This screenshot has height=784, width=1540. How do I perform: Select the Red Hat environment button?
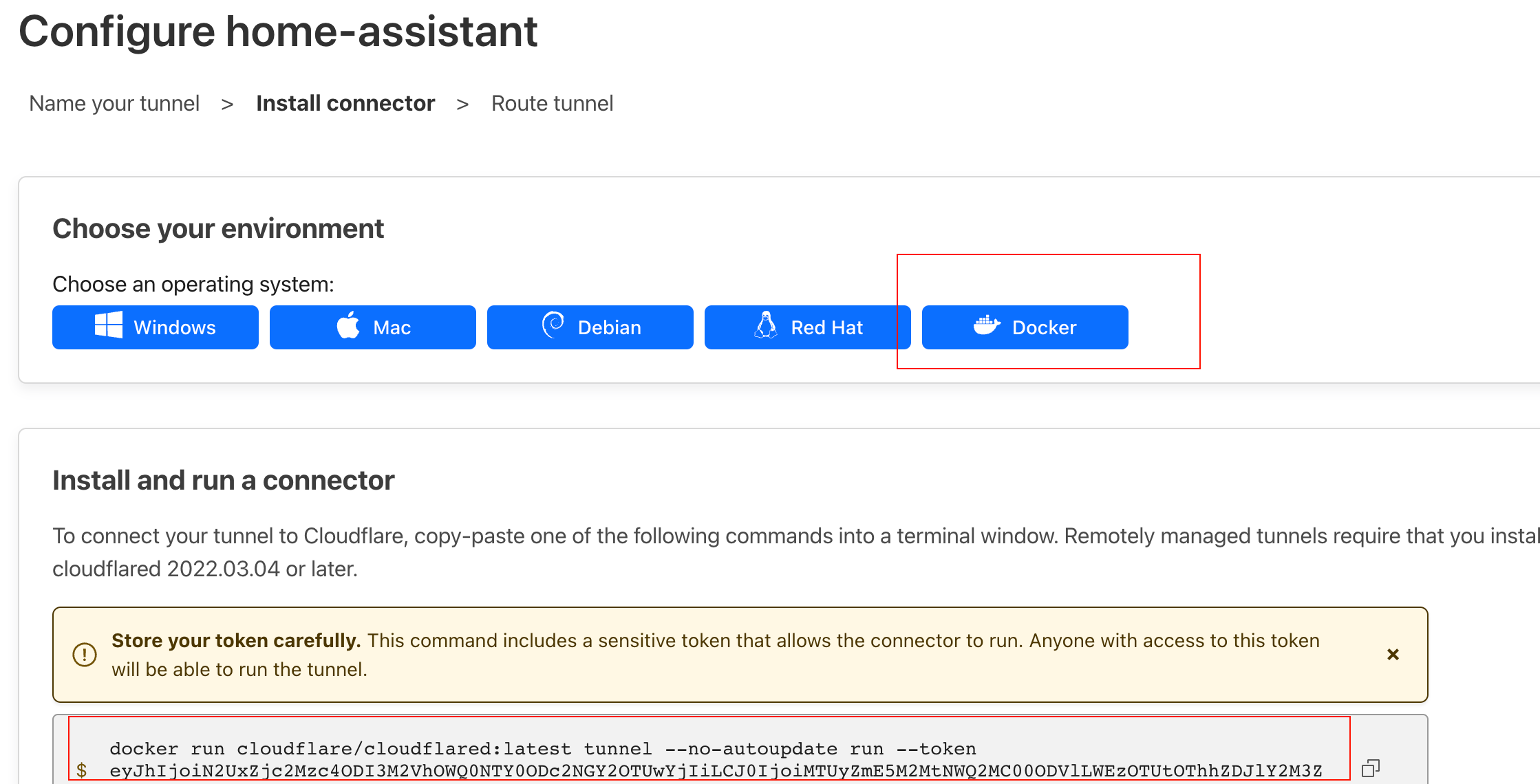pos(808,327)
